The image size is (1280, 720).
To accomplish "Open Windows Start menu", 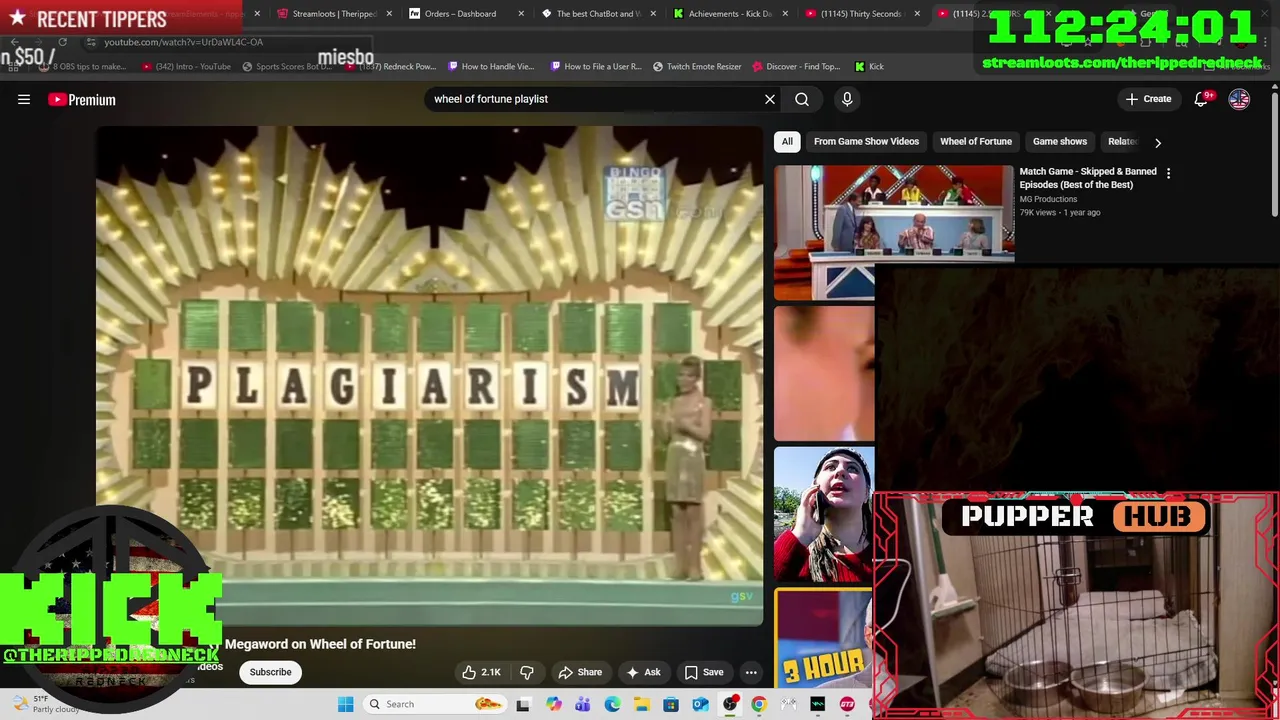I will coord(345,704).
